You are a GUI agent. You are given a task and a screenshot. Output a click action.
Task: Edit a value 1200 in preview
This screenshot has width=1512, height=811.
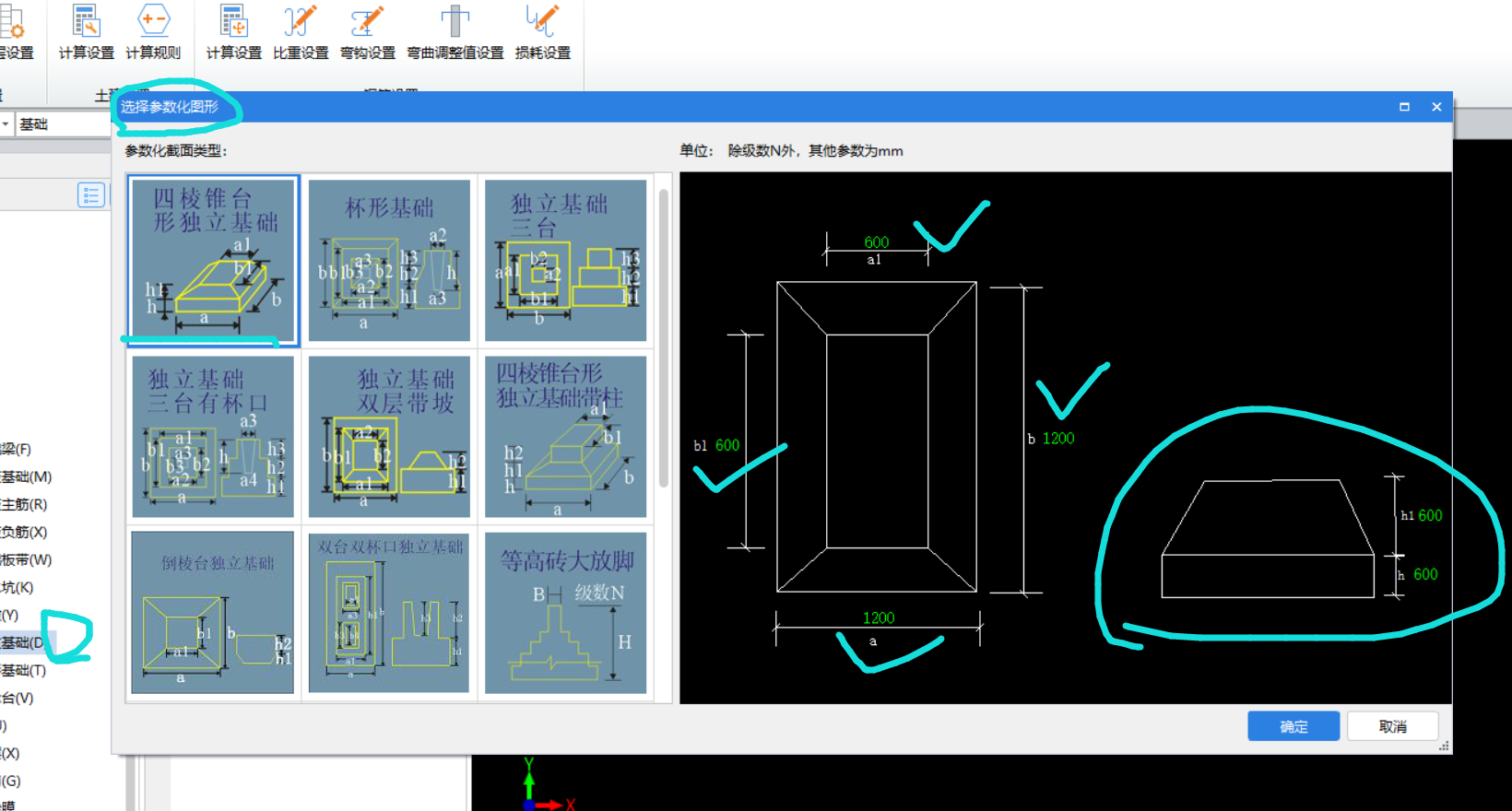point(879,617)
